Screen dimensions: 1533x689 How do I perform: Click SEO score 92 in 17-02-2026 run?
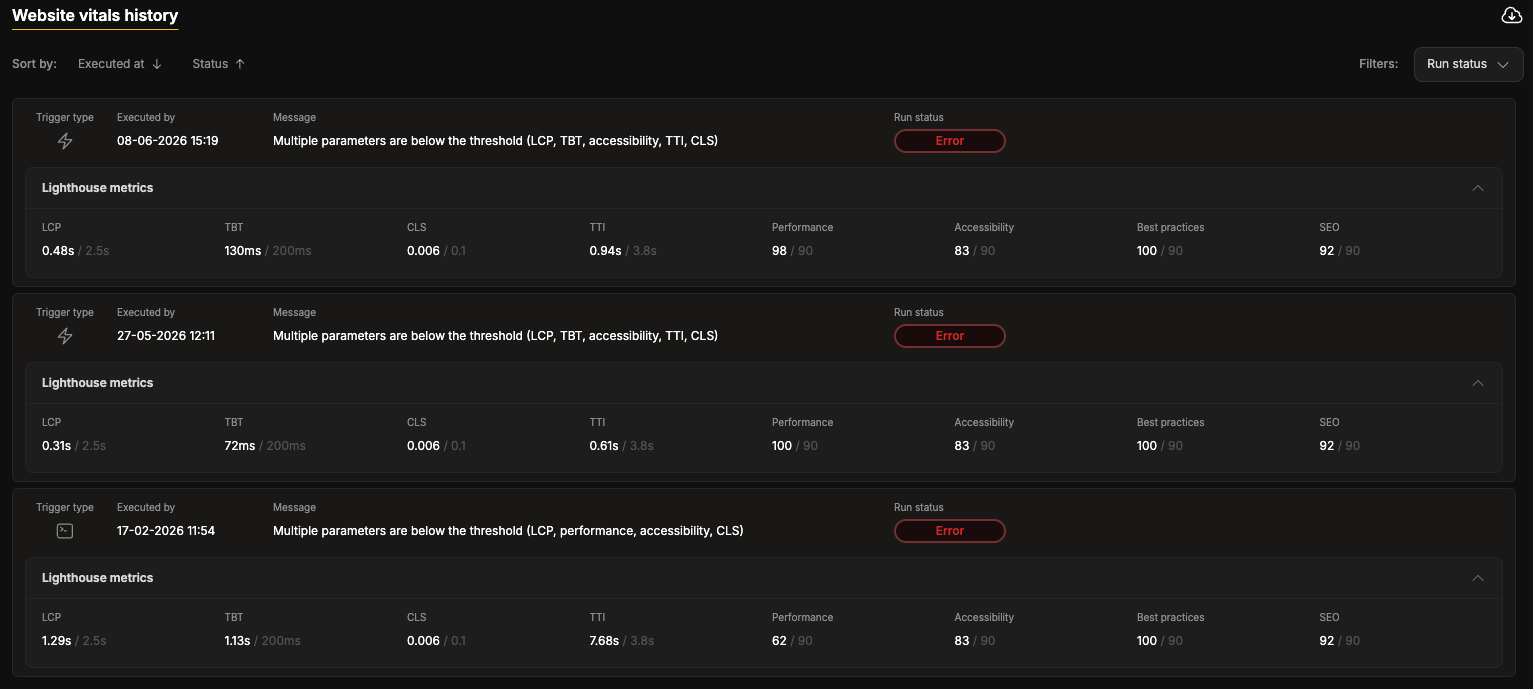tap(1327, 641)
